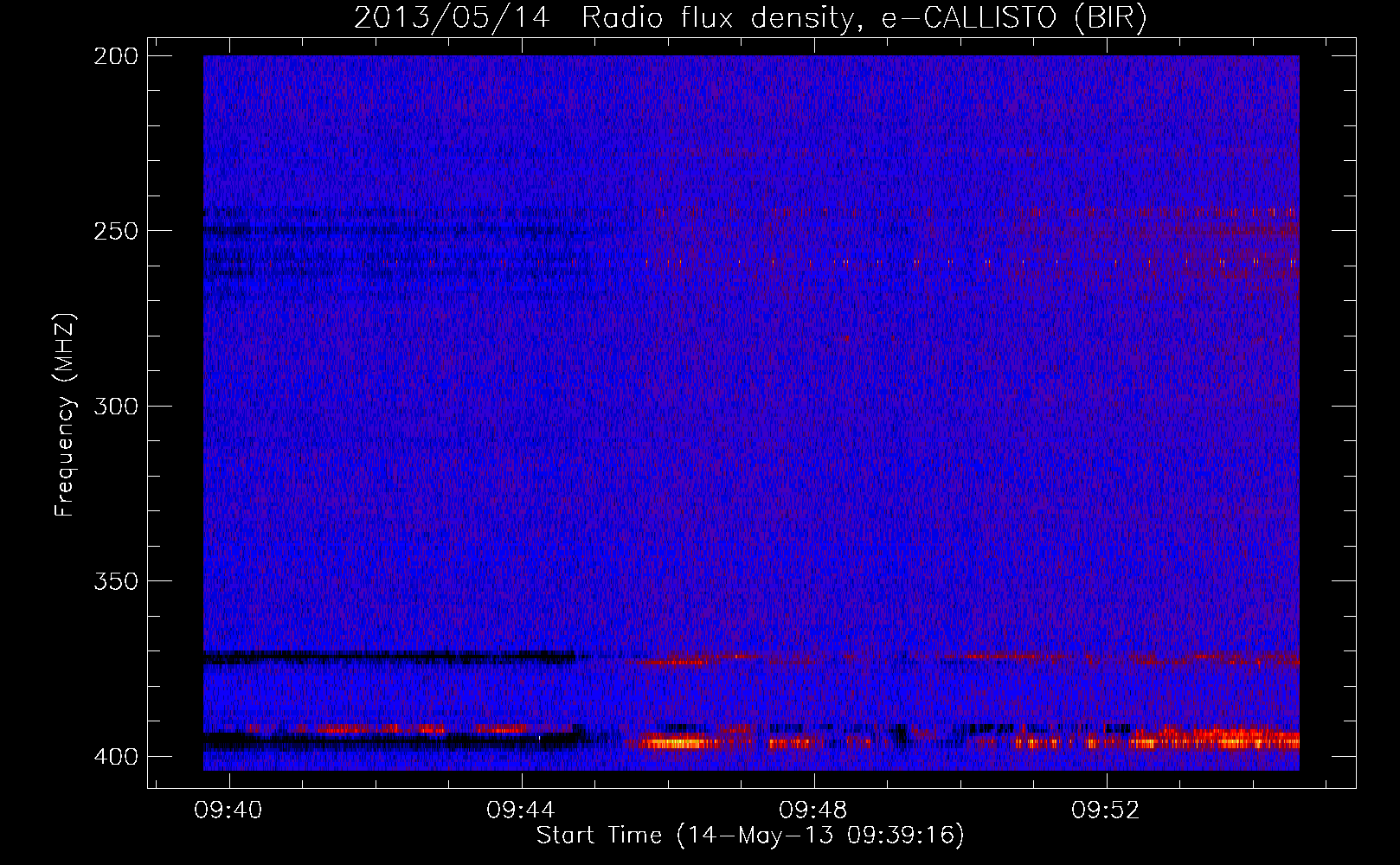The width and height of the screenshot is (1400, 865).
Task: Click the 200 frequency tick label
Action: click(x=116, y=56)
